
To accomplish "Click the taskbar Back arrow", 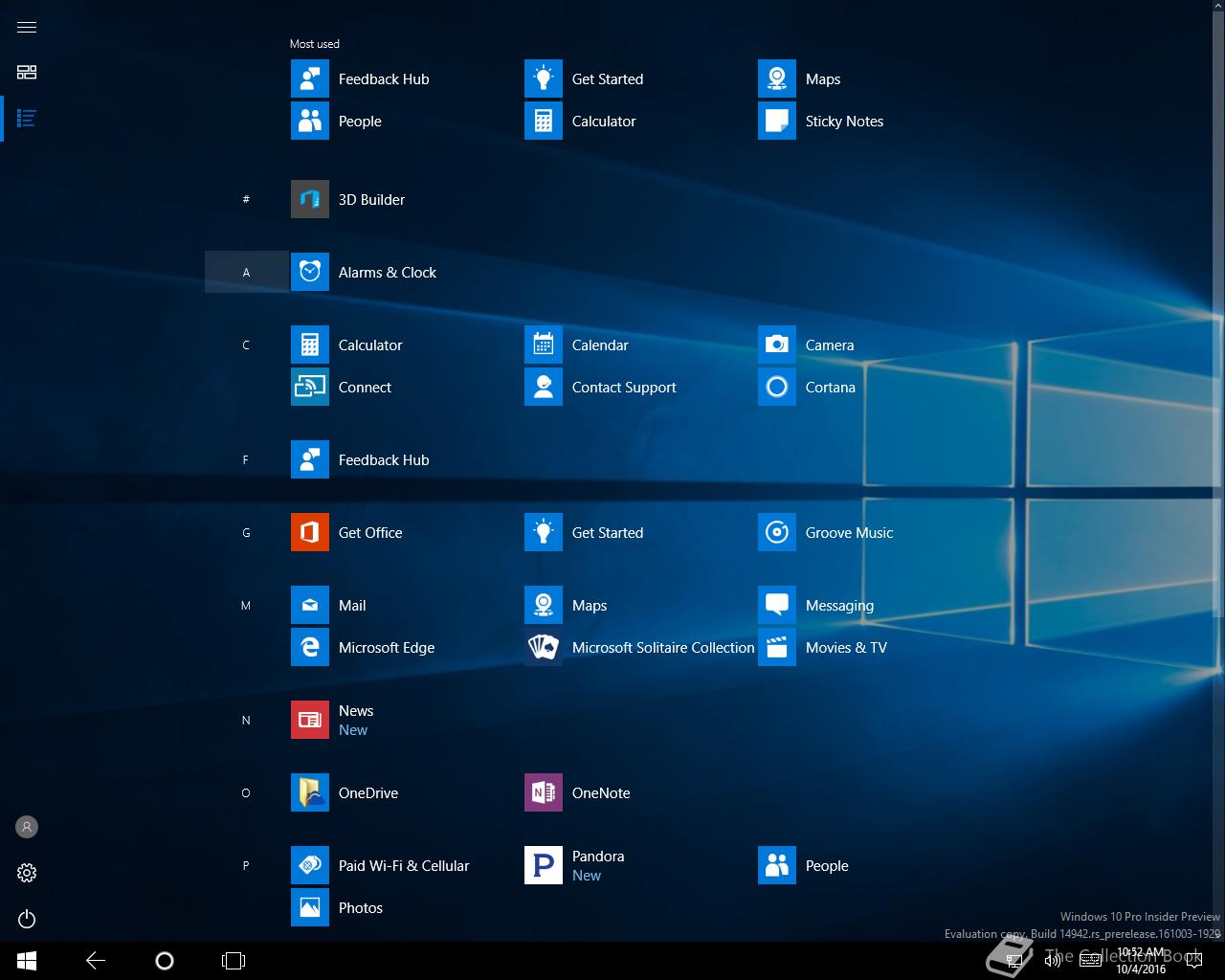I will coord(96,961).
